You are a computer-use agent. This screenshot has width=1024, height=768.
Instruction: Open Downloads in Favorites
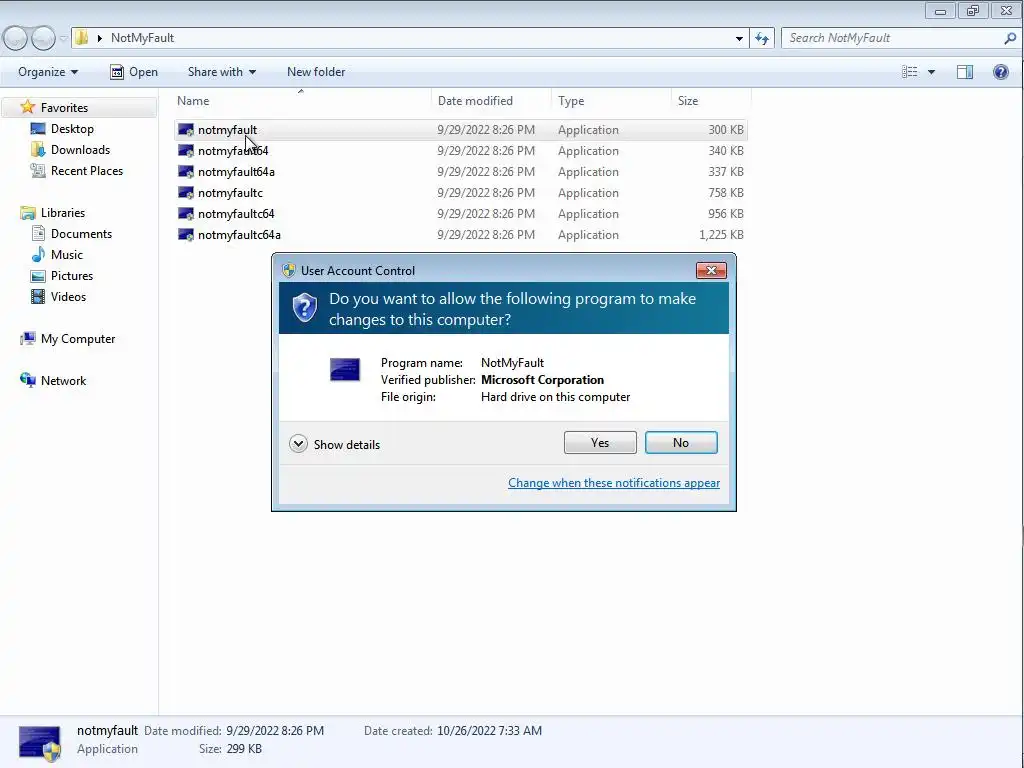pos(80,150)
